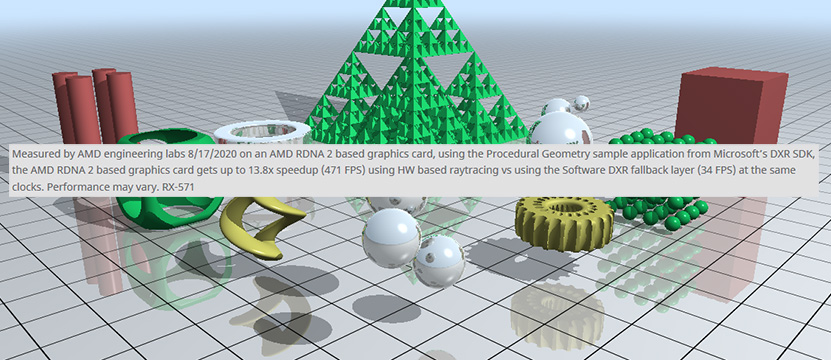Viewport: 831px width, 360px height.
Task: Select the large red cube
Action: point(731,106)
